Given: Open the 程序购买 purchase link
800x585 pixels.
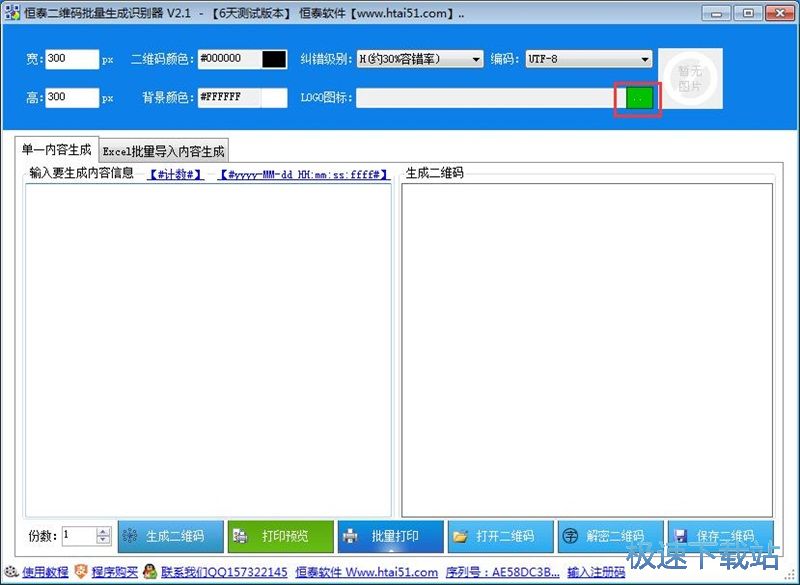Looking at the screenshot, I should [115, 572].
